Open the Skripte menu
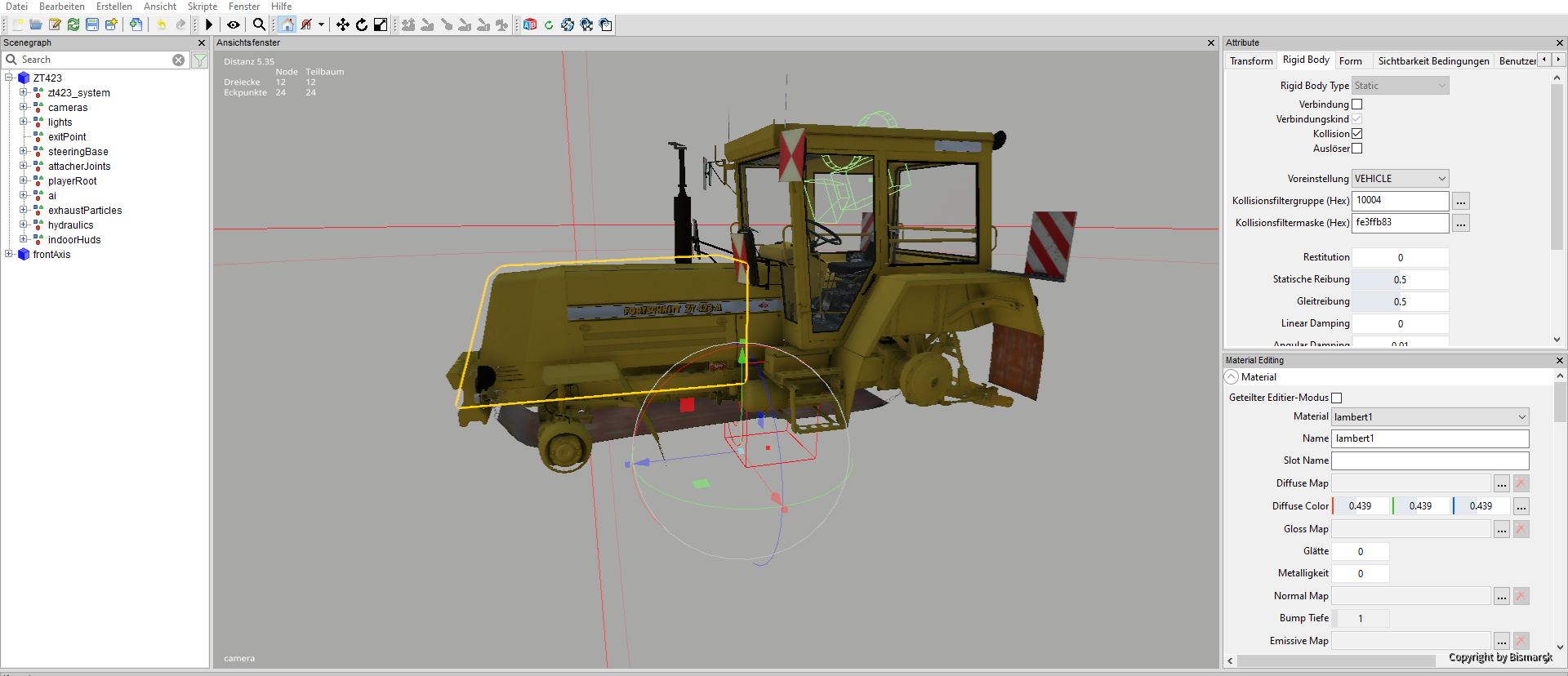Viewport: 1568px width, 676px height. 203,7
